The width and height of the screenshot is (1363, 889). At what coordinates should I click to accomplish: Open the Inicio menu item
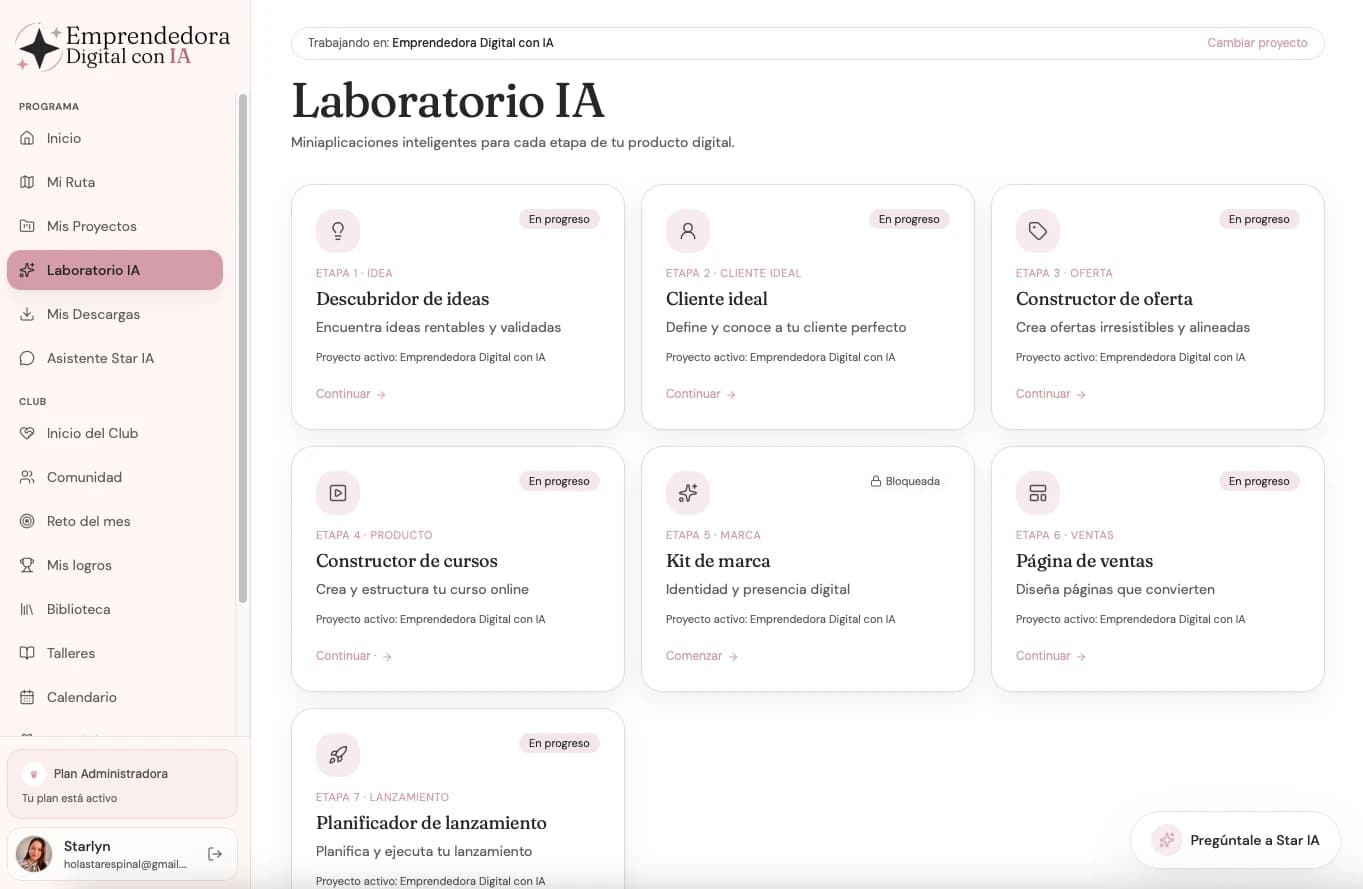(115, 138)
